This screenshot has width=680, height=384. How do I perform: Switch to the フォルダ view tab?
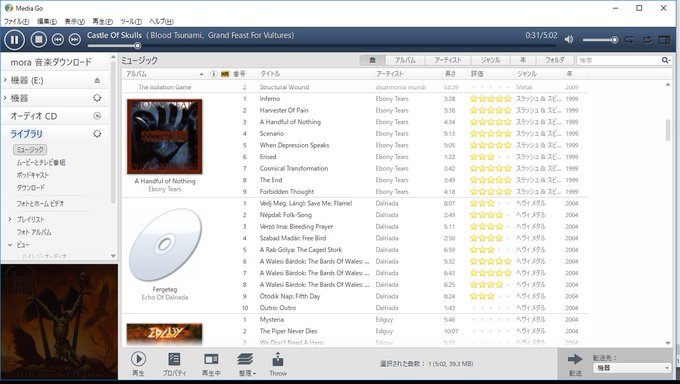pyautogui.click(x=555, y=60)
